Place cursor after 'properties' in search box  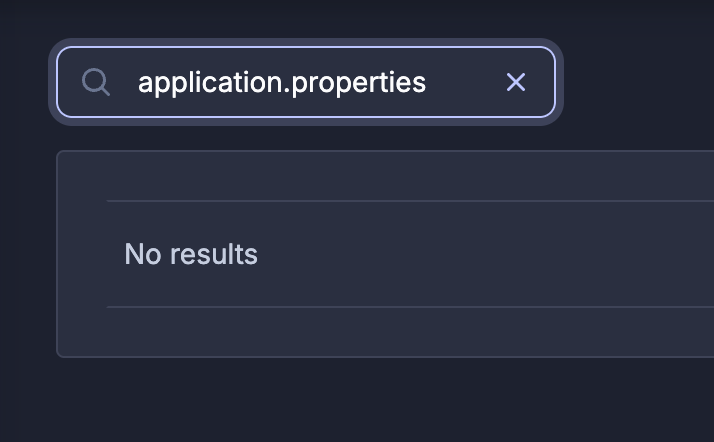(x=427, y=82)
